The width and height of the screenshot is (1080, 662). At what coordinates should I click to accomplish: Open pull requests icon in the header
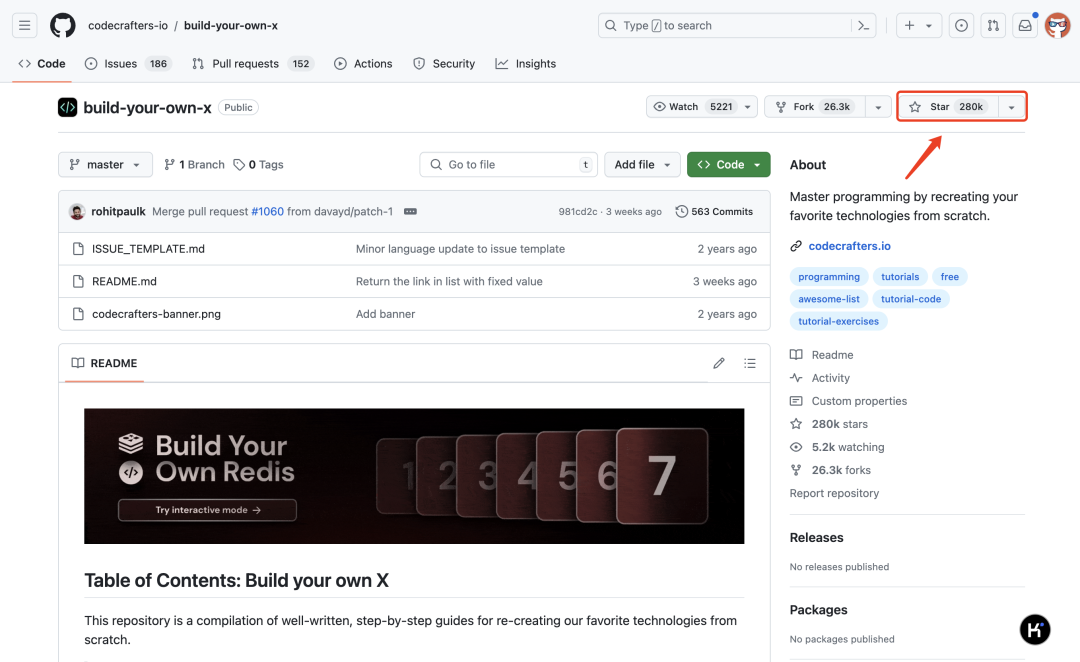click(x=993, y=25)
